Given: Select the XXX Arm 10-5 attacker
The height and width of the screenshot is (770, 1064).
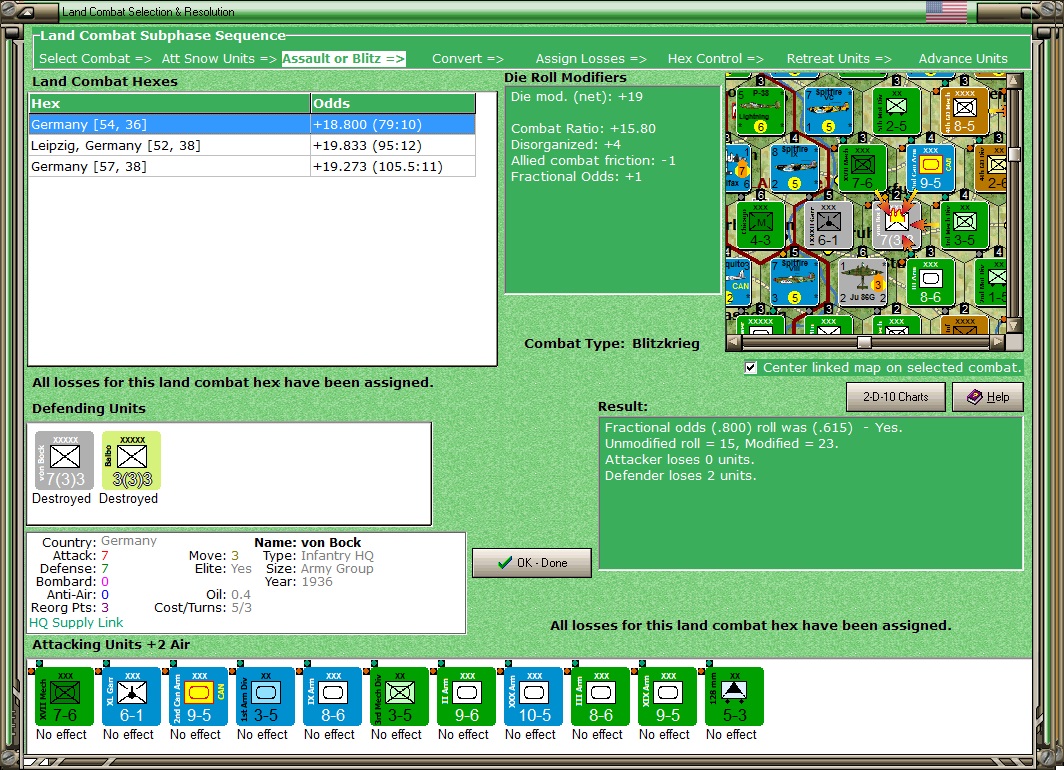Looking at the screenshot, I should pos(533,697).
